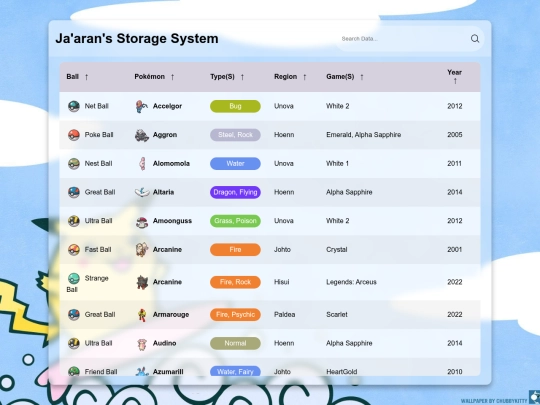Click the Emerald, Alpha Sapphire game cell

364,135
